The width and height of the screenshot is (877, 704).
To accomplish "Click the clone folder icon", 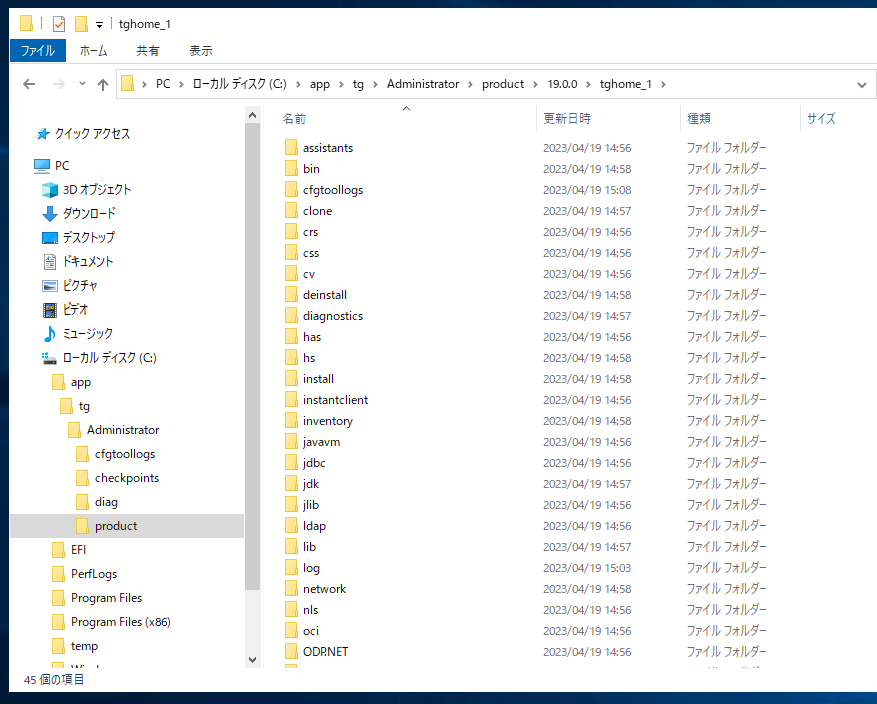I will [x=291, y=211].
